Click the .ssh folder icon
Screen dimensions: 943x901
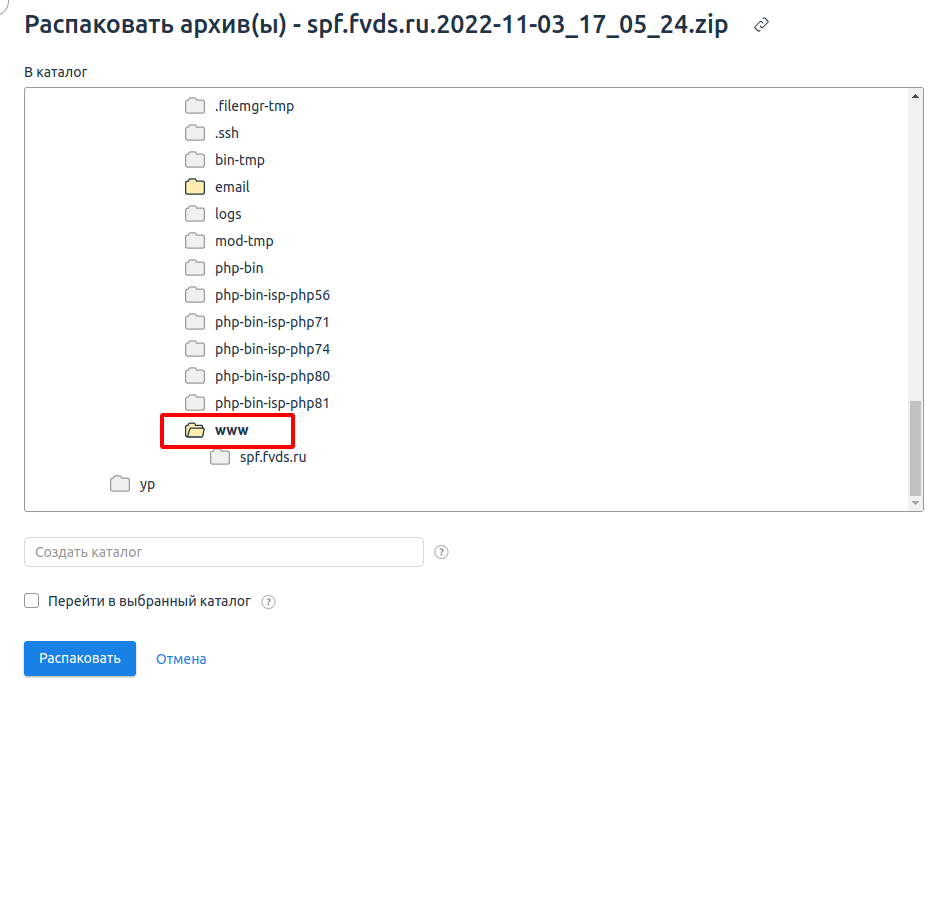click(195, 133)
